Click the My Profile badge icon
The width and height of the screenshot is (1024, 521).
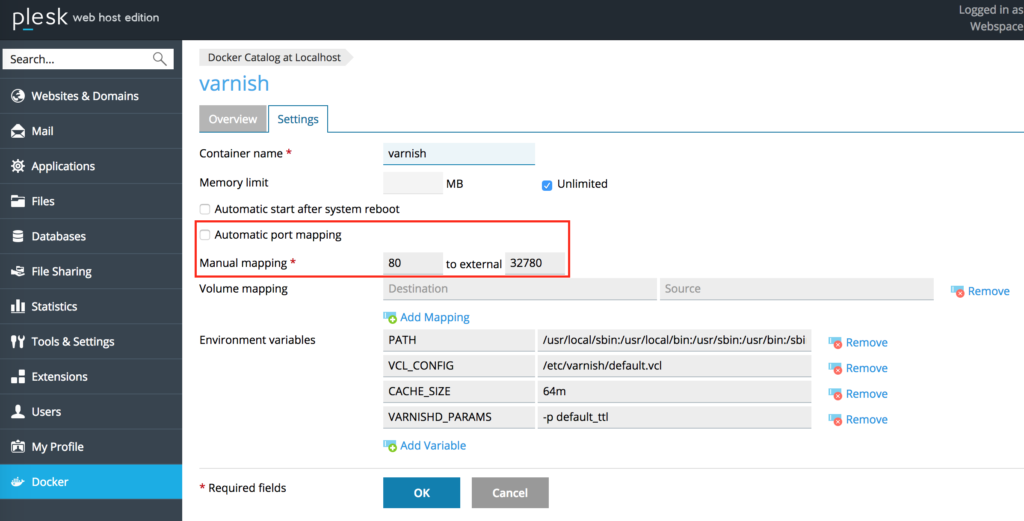tap(18, 447)
